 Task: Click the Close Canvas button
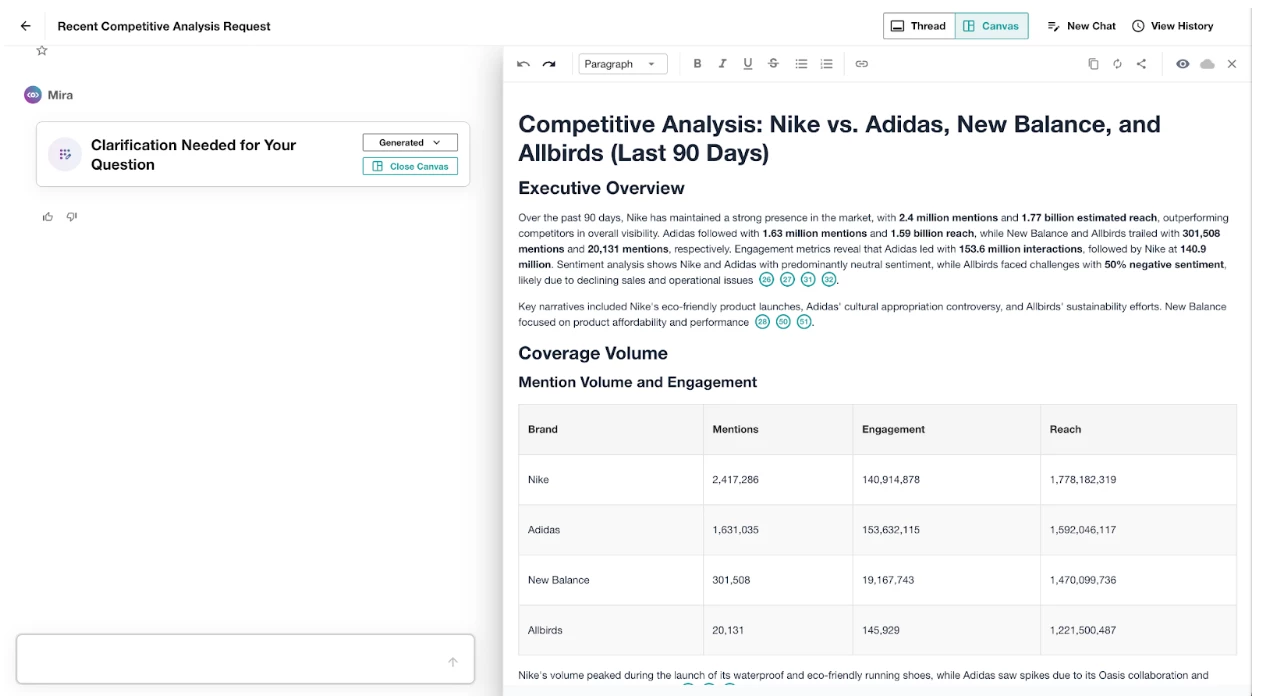coord(410,166)
